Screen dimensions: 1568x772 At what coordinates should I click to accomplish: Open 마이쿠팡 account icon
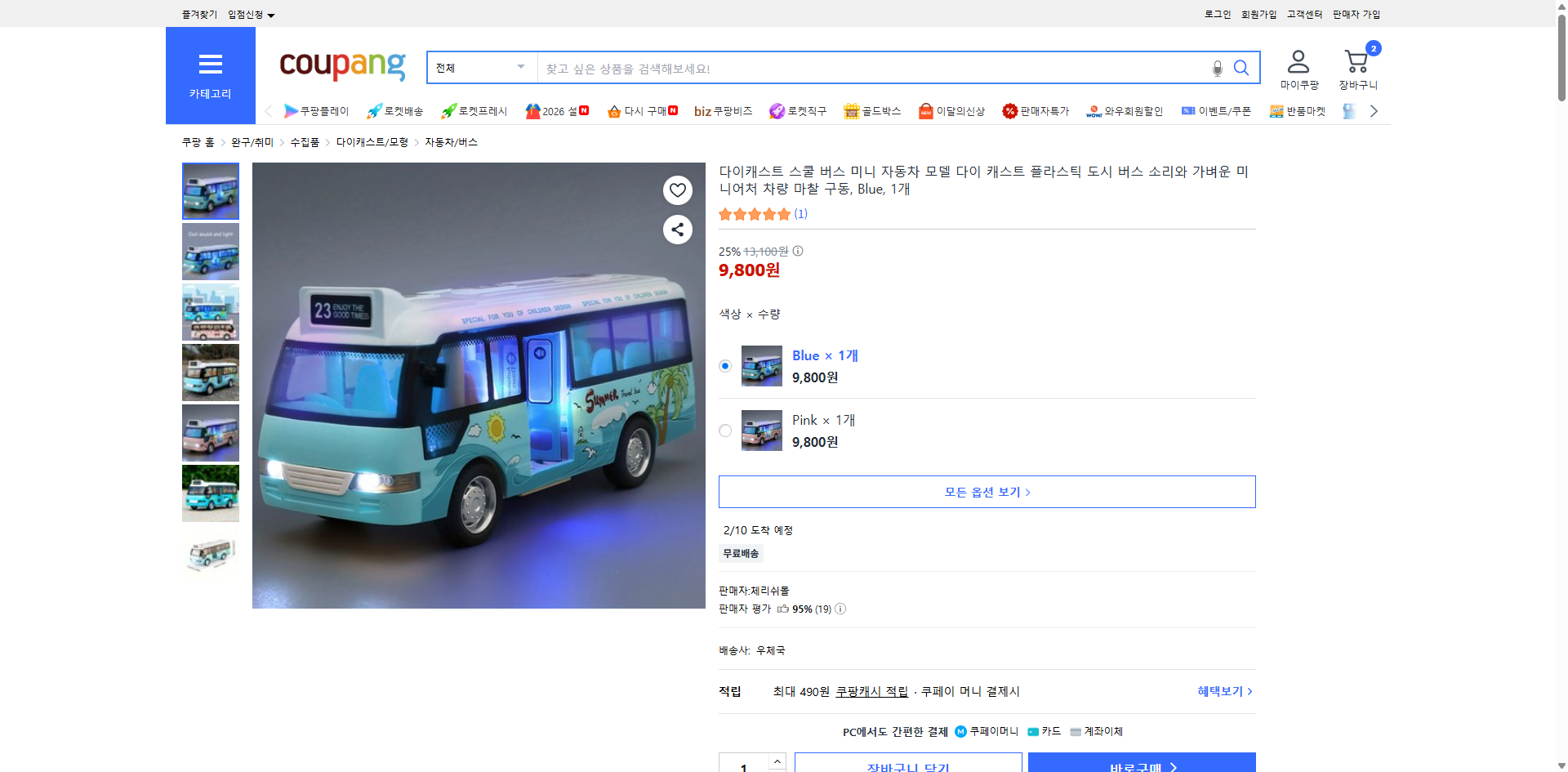pyautogui.click(x=1297, y=61)
